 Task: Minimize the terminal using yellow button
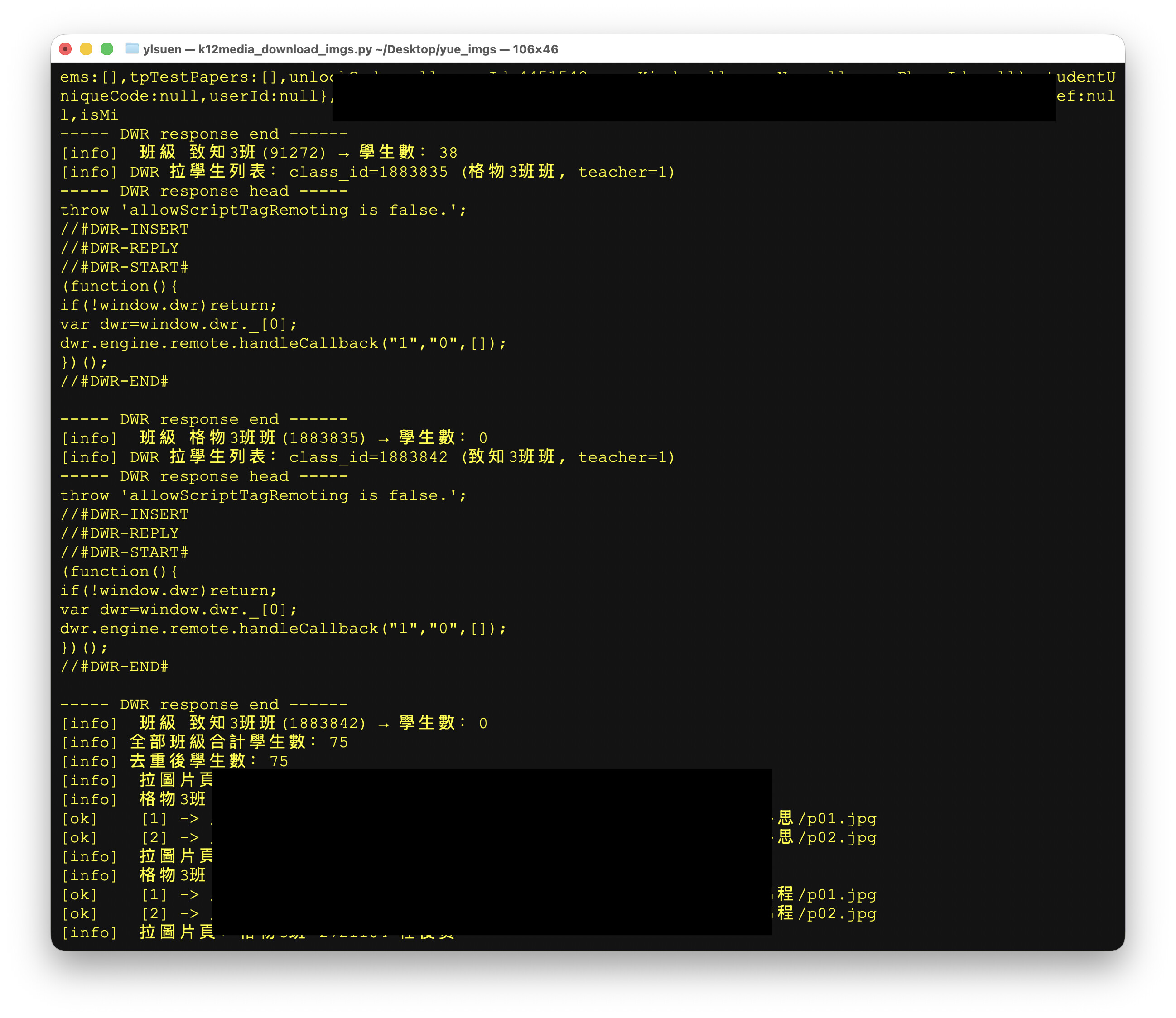(86, 49)
